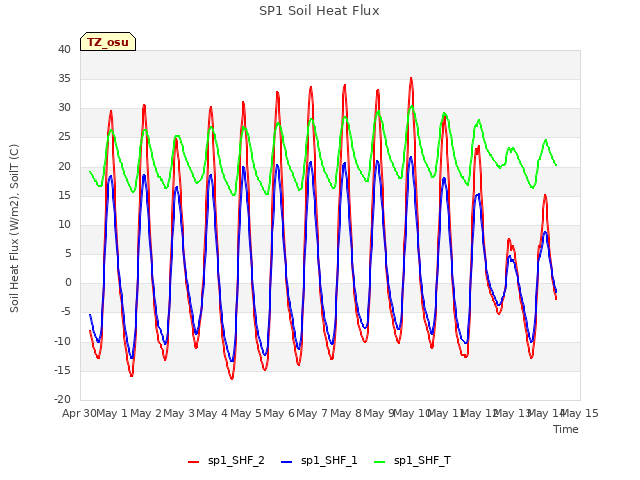
Task: Click the May 5 x-axis tick label
Action: click(x=246, y=413)
